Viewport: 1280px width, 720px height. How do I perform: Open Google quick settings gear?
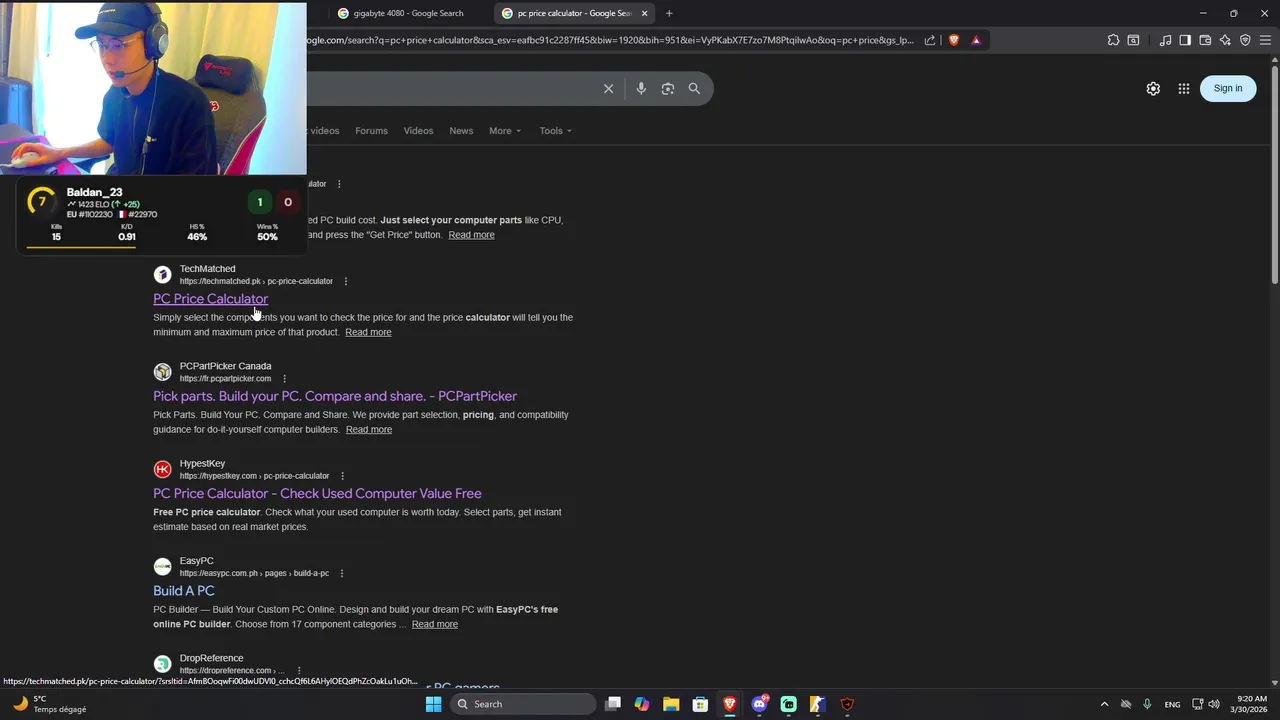pos(1153,88)
